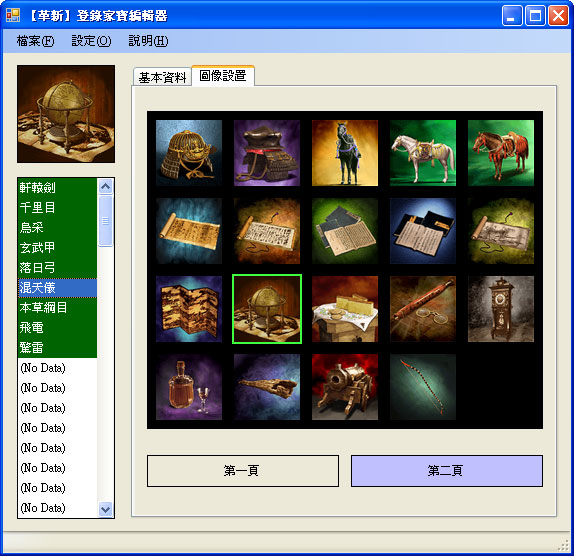Click the list scrollbar up arrow
The height and width of the screenshot is (556, 574).
pyautogui.click(x=105, y=187)
